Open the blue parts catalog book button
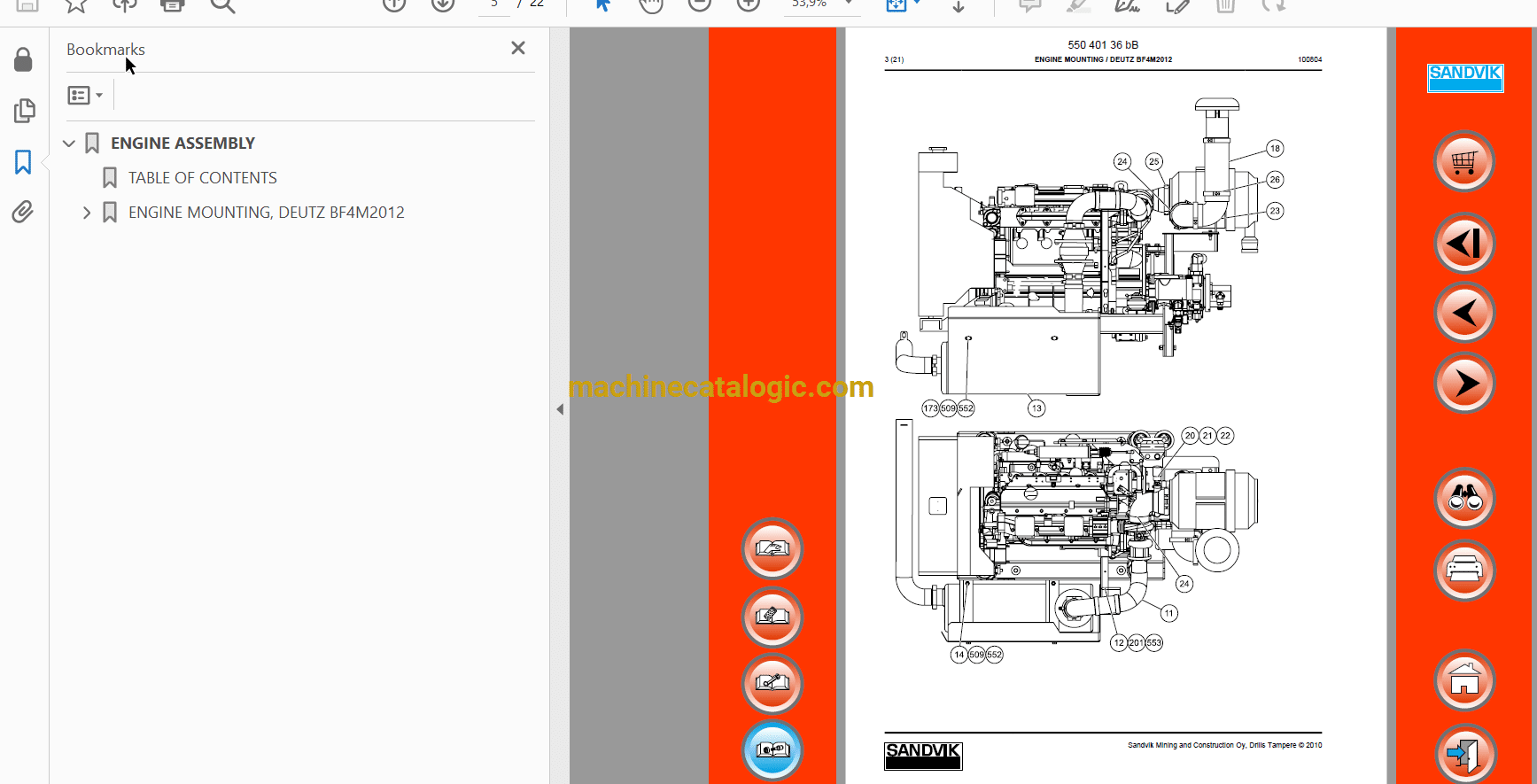Viewport: 1537px width, 784px height. coord(772,750)
